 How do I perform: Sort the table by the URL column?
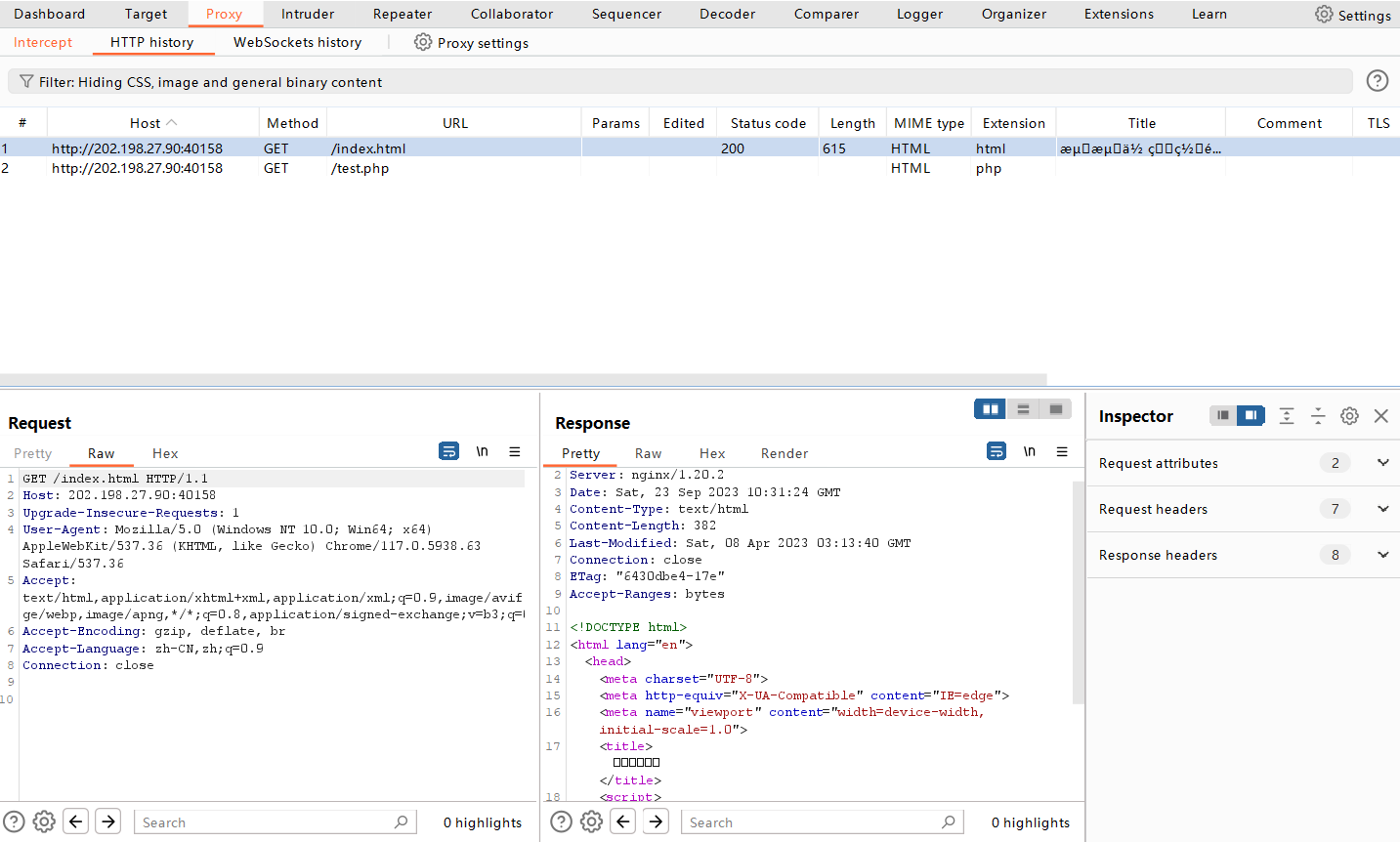click(x=454, y=123)
